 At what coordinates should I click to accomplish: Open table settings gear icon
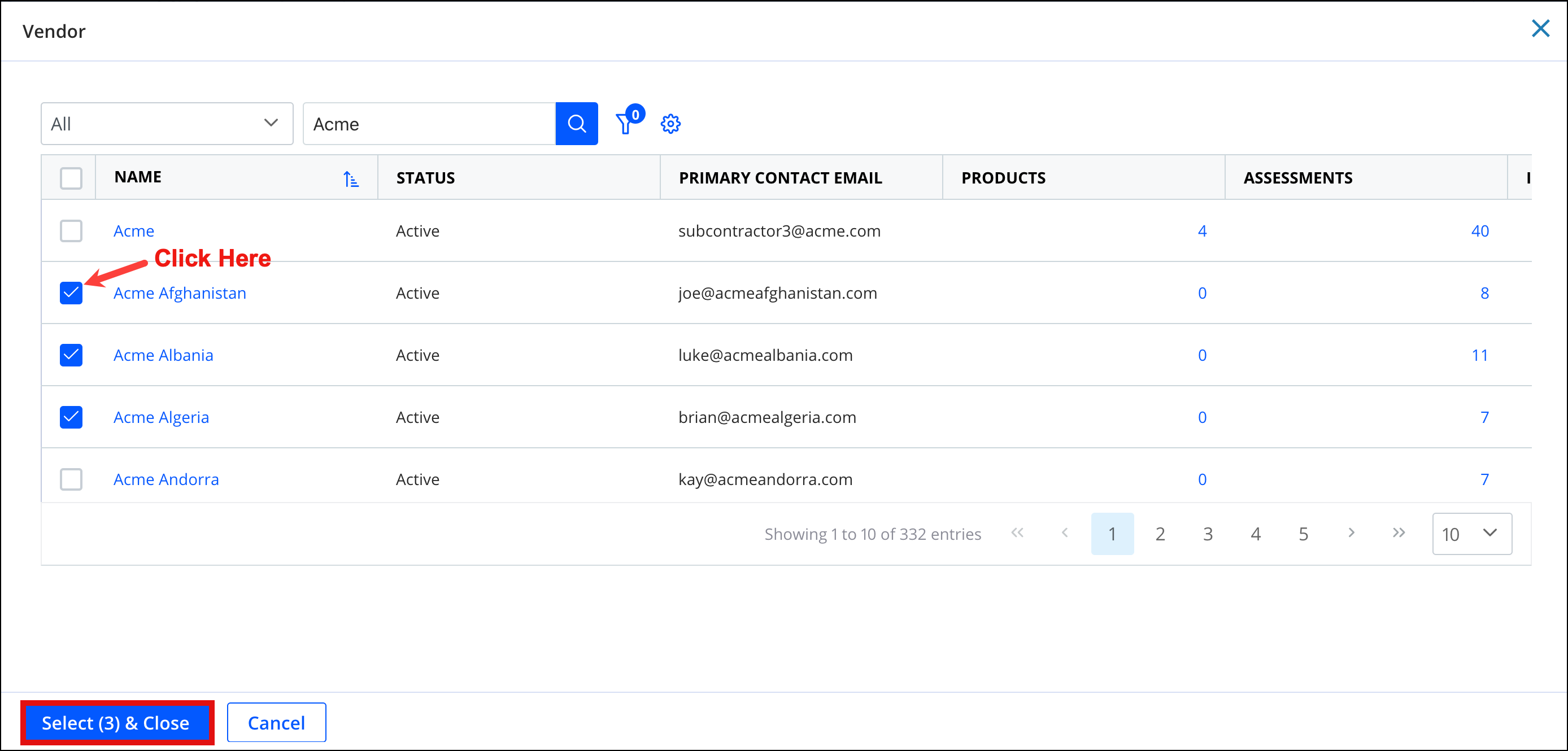pos(670,124)
